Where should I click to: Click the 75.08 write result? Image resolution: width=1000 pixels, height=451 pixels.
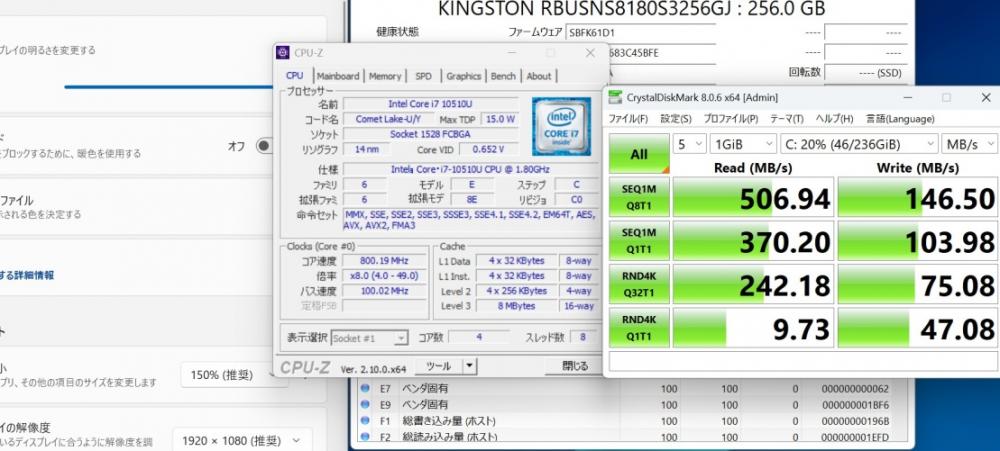(917, 285)
